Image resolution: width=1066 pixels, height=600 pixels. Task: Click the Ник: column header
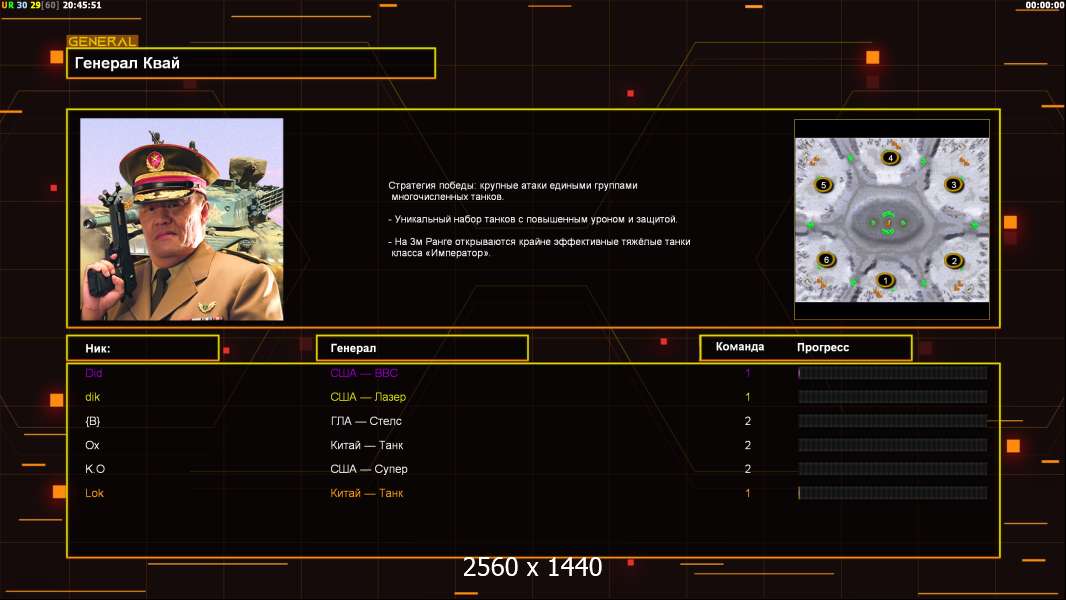(142, 348)
